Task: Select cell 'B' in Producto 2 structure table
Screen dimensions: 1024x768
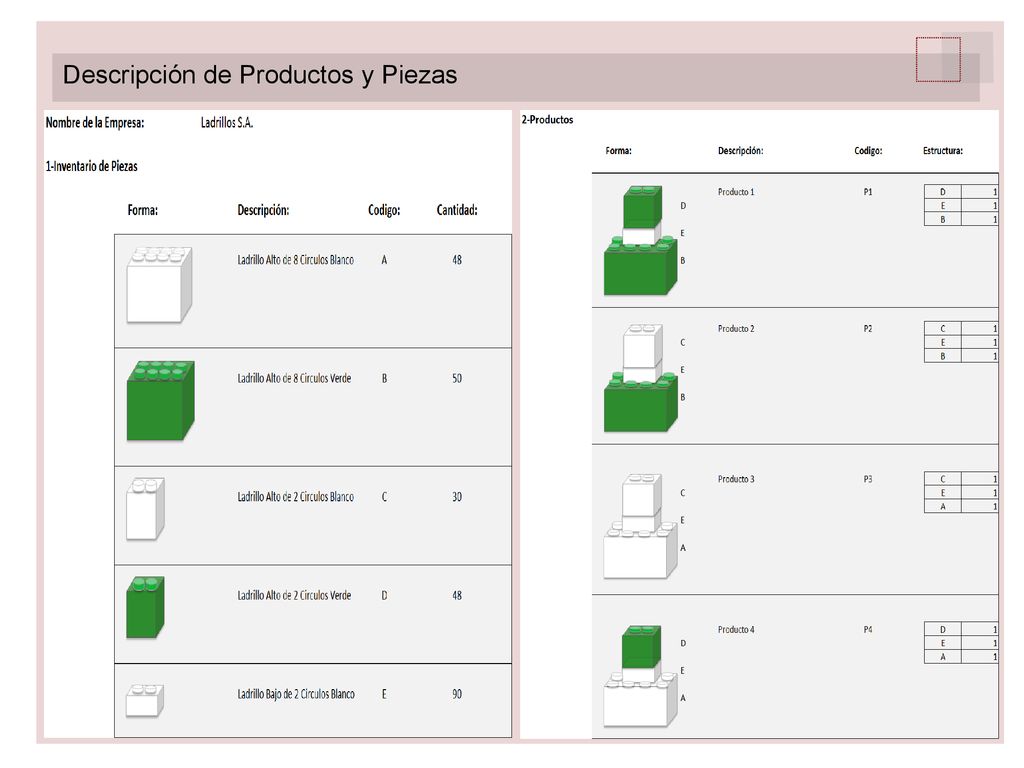Action: (942, 357)
